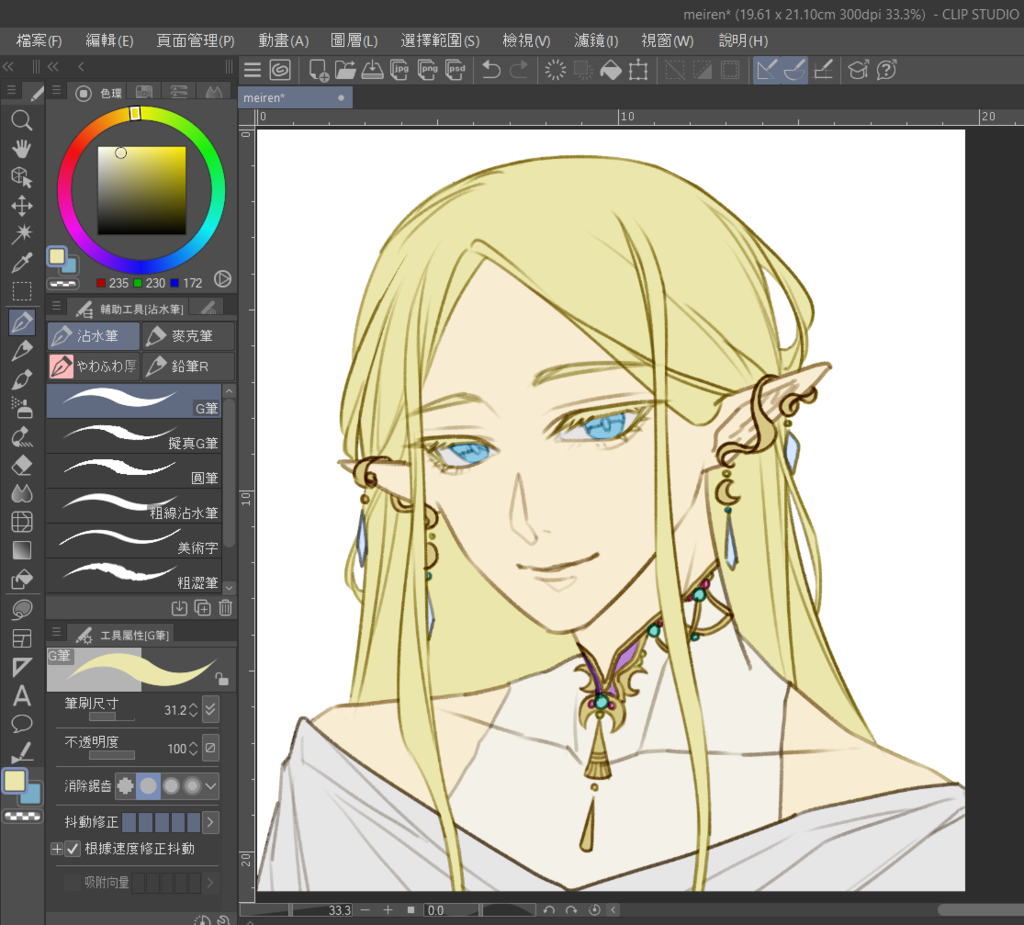Duplicate sub tool icon
Screen dimensions: 1024x925
click(202, 608)
